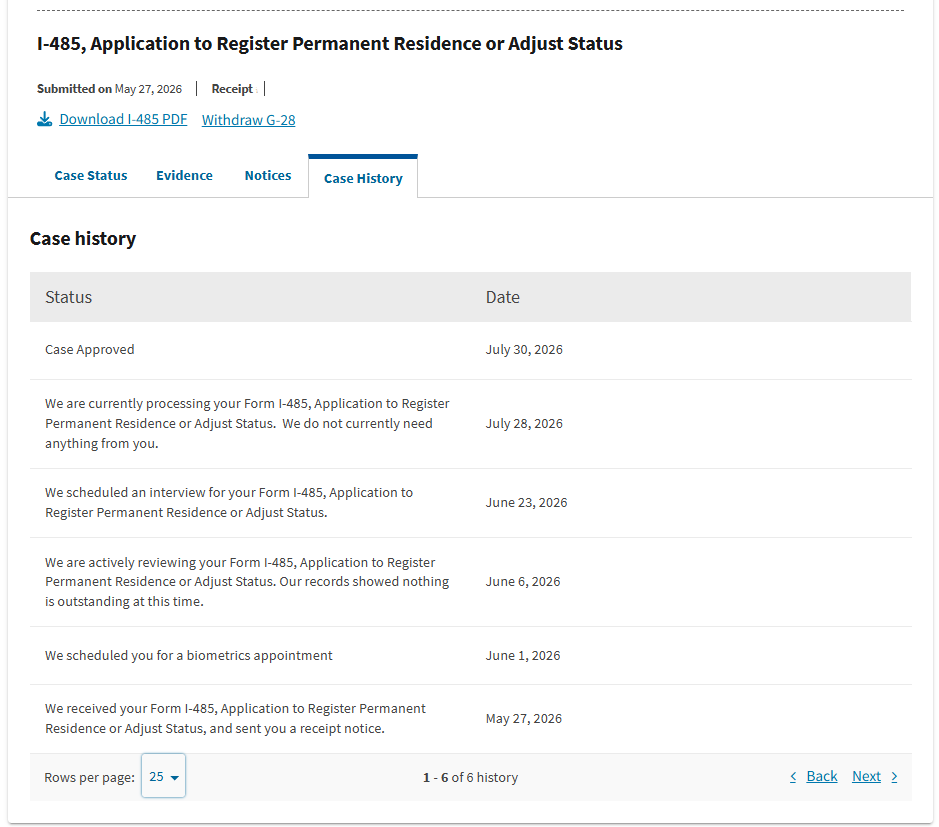Open the Download I-485 PDF link
939x827 pixels.
click(x=123, y=119)
